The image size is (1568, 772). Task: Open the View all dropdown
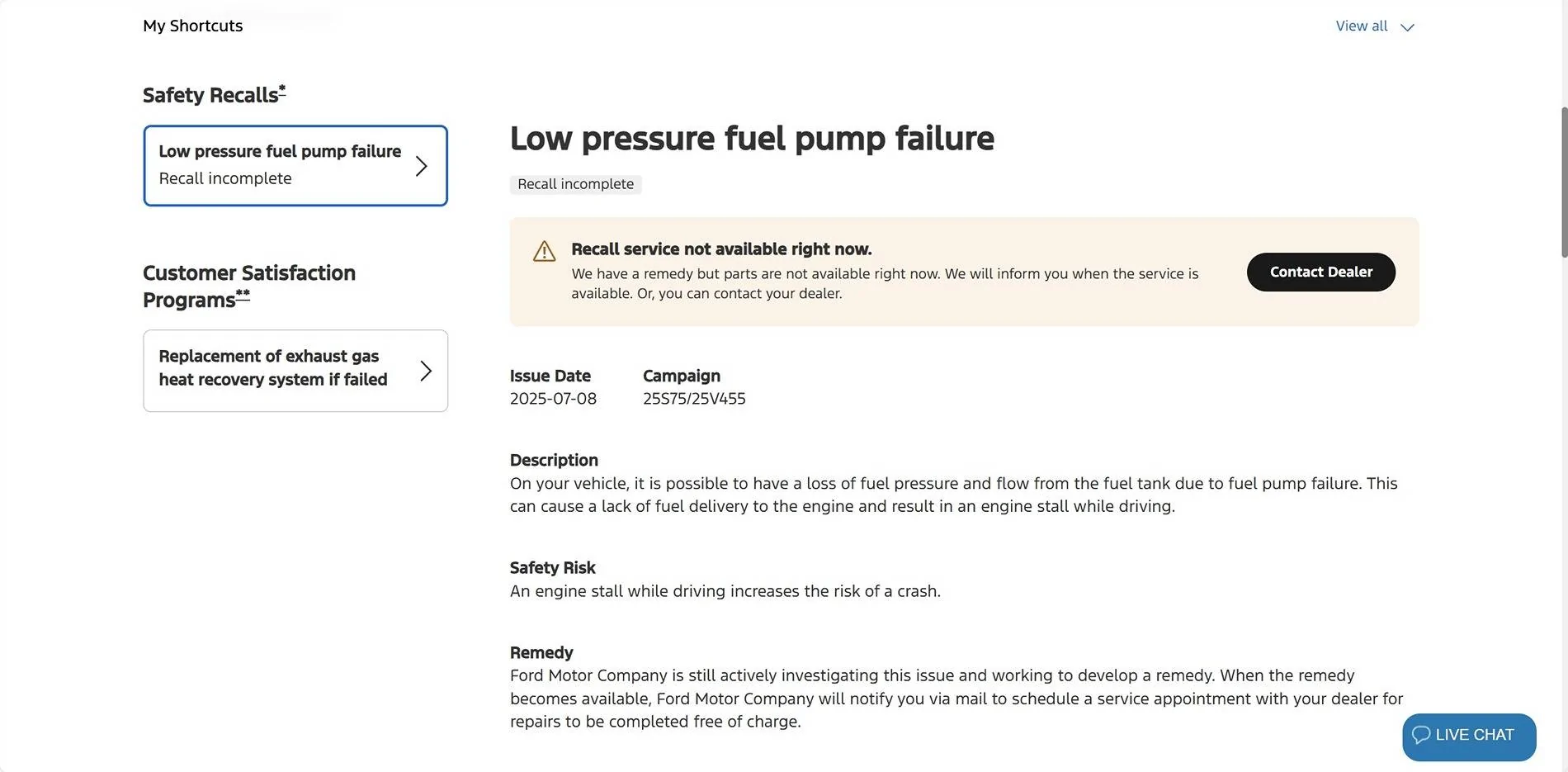(x=1362, y=26)
